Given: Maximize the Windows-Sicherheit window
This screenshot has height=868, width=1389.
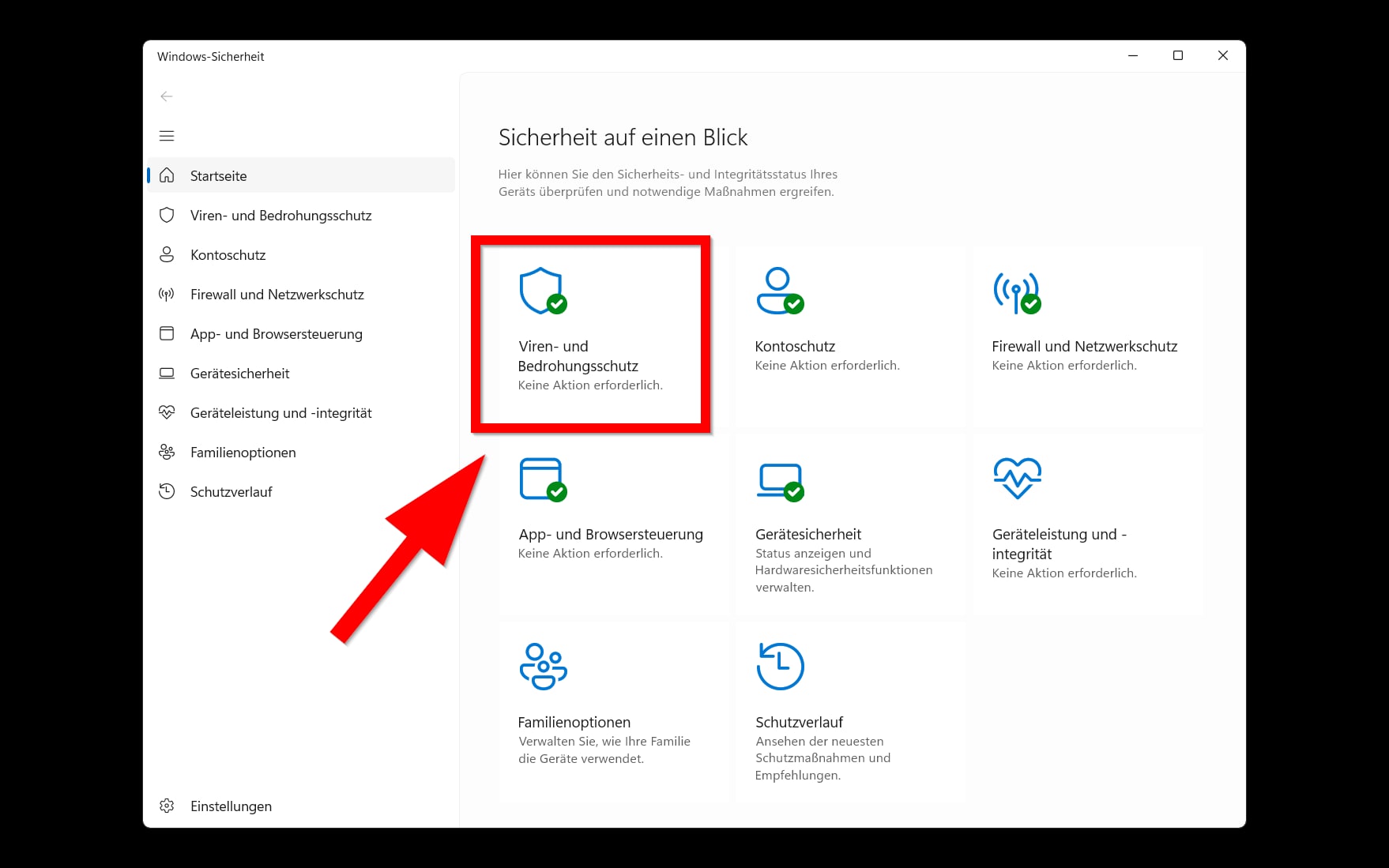Looking at the screenshot, I should (1178, 55).
